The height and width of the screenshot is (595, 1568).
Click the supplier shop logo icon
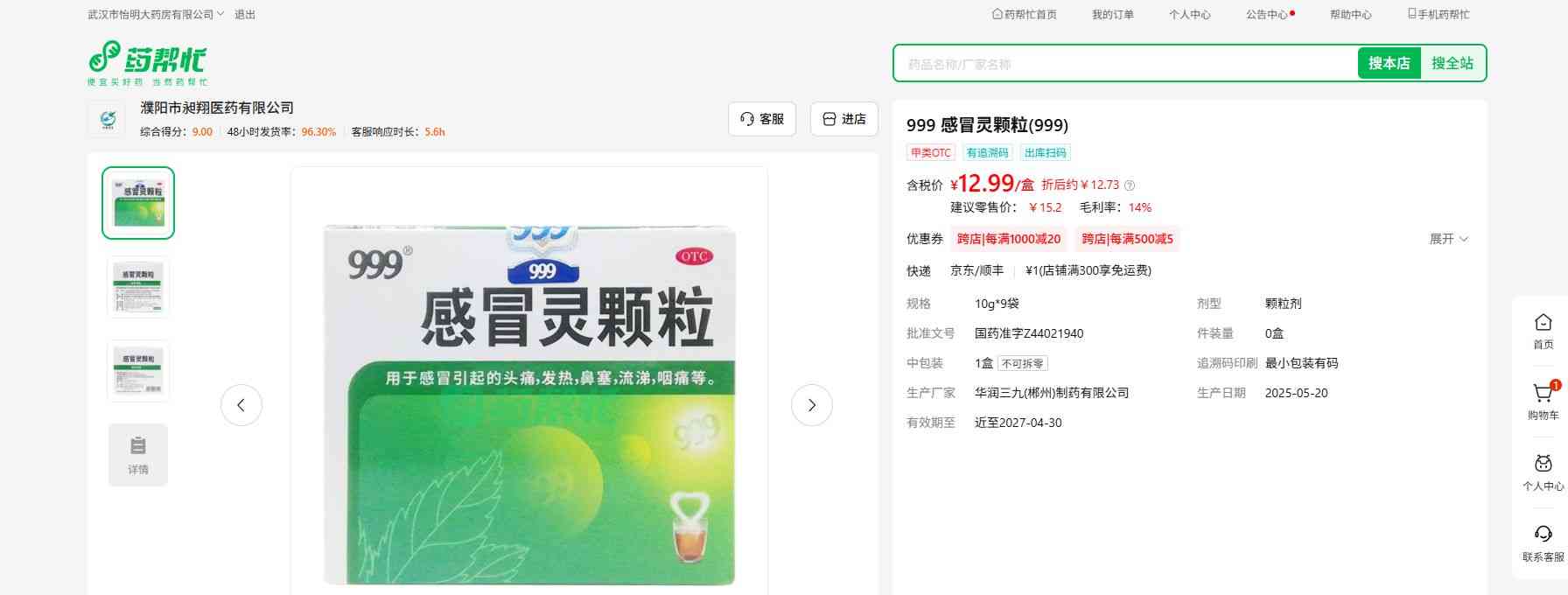[107, 119]
